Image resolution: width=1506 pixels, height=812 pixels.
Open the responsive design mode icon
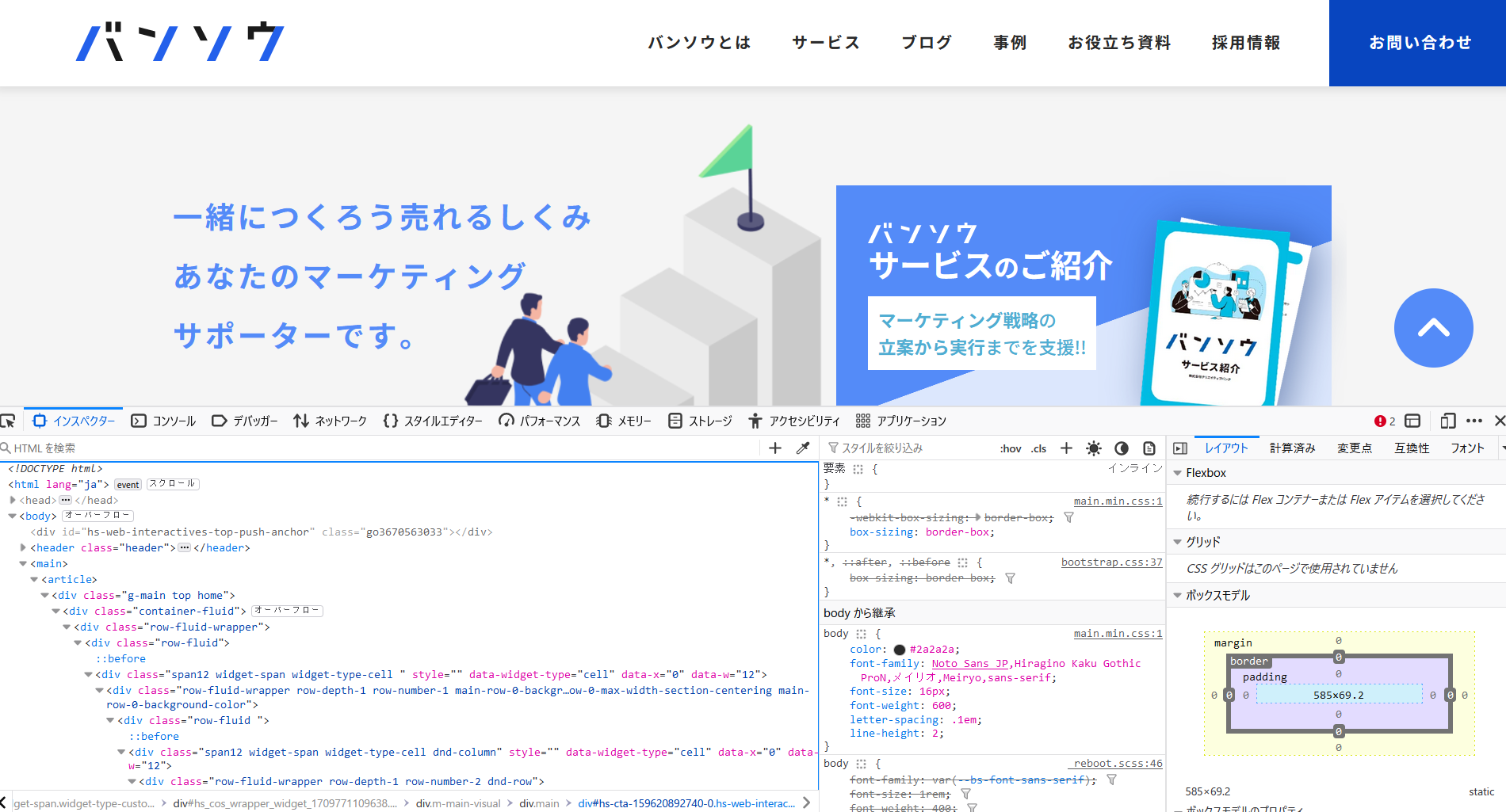1448,421
